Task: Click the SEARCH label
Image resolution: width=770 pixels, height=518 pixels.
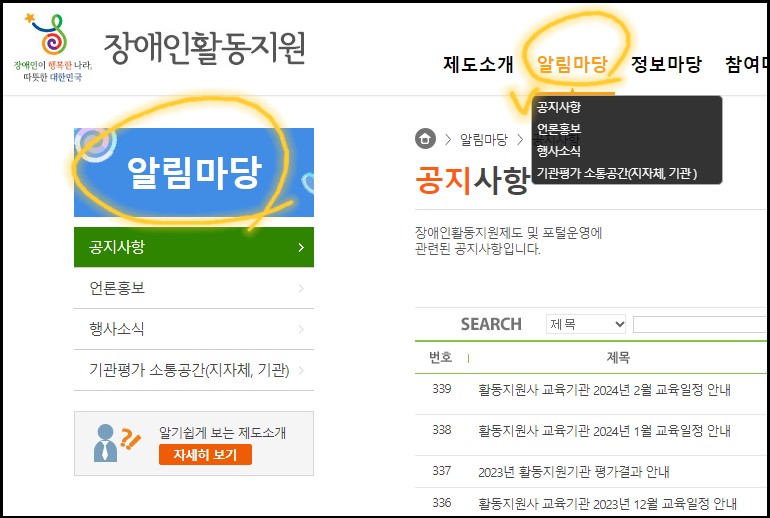Action: tap(491, 324)
